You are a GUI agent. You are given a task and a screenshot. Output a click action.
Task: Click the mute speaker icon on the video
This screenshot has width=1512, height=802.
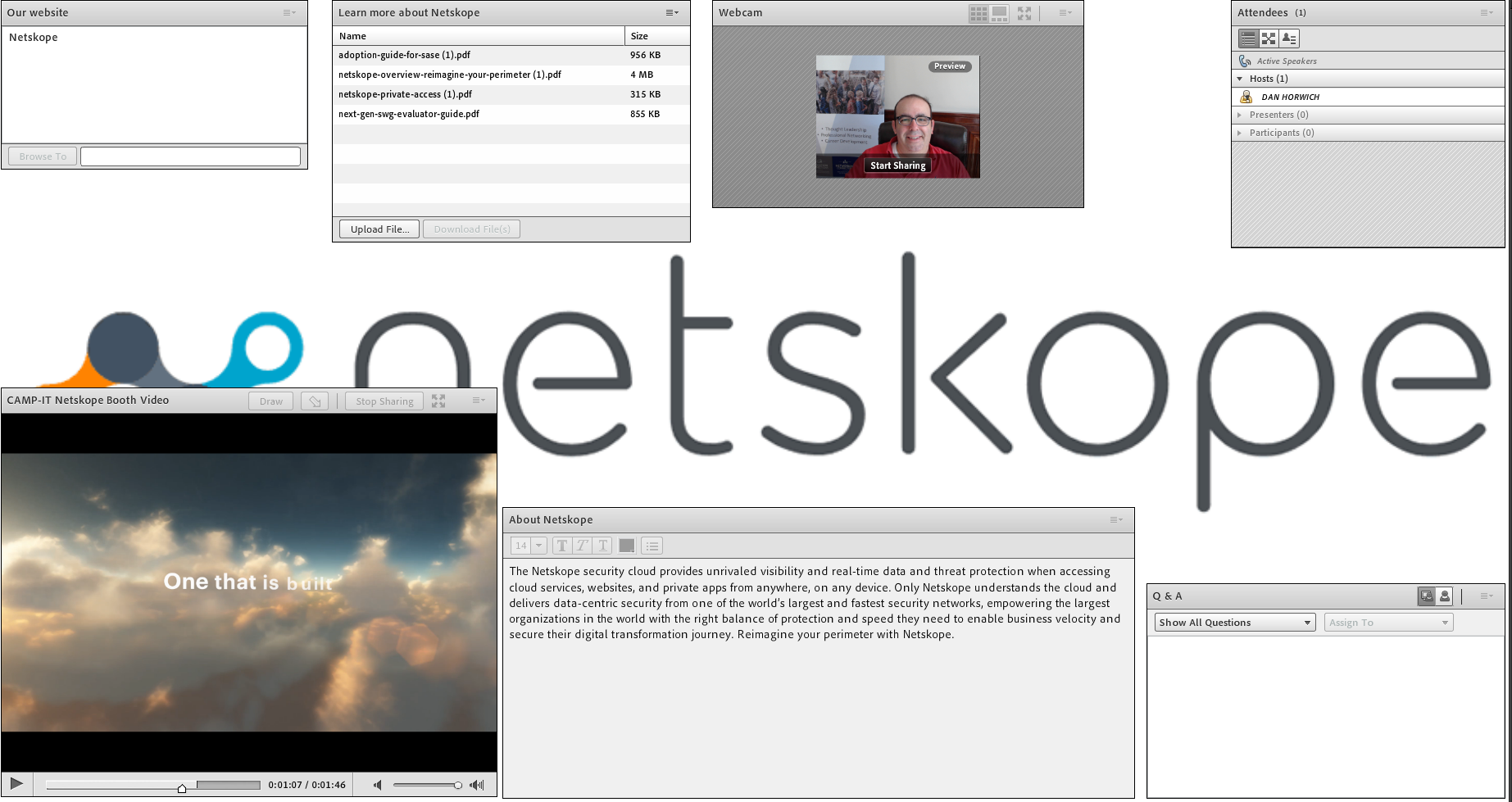pyautogui.click(x=378, y=785)
